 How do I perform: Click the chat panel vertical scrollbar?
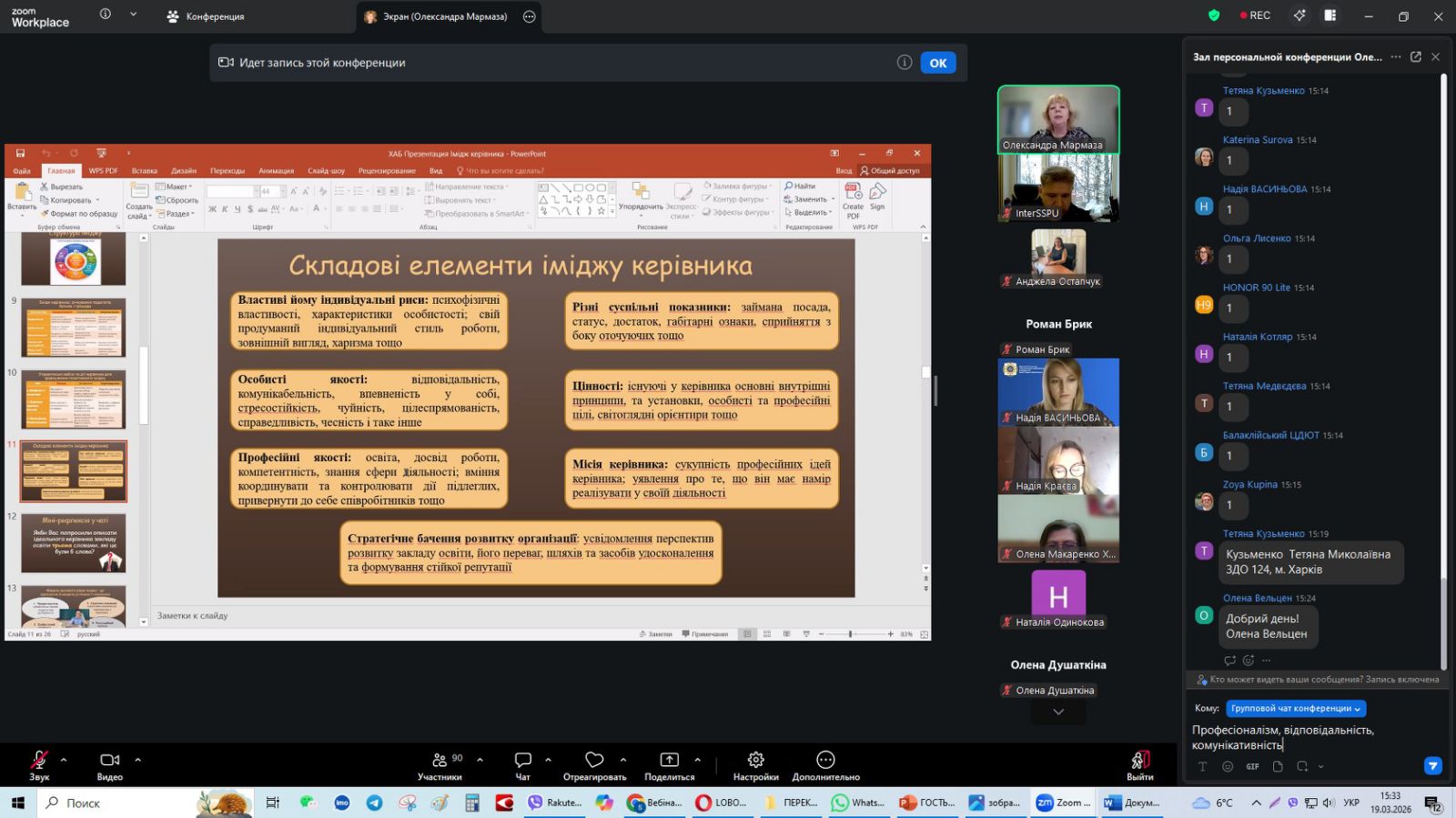click(x=1443, y=364)
